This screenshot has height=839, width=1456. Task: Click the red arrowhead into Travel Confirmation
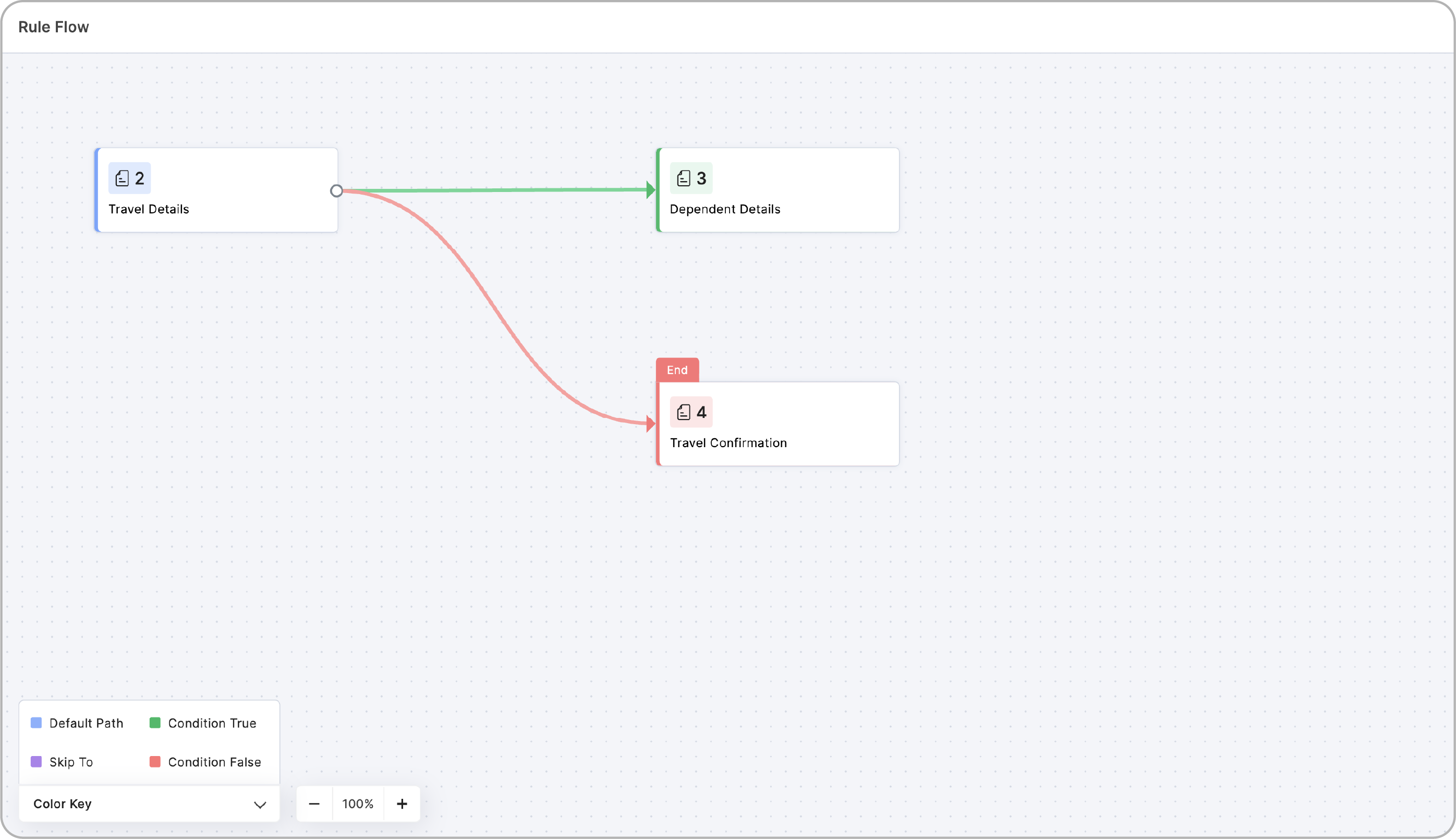(x=651, y=424)
